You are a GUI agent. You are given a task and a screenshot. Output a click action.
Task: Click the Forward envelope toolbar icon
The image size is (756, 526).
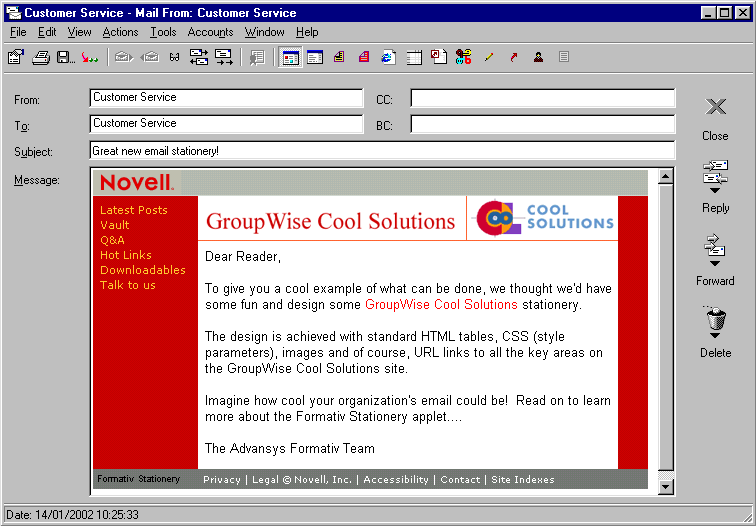pos(223,57)
